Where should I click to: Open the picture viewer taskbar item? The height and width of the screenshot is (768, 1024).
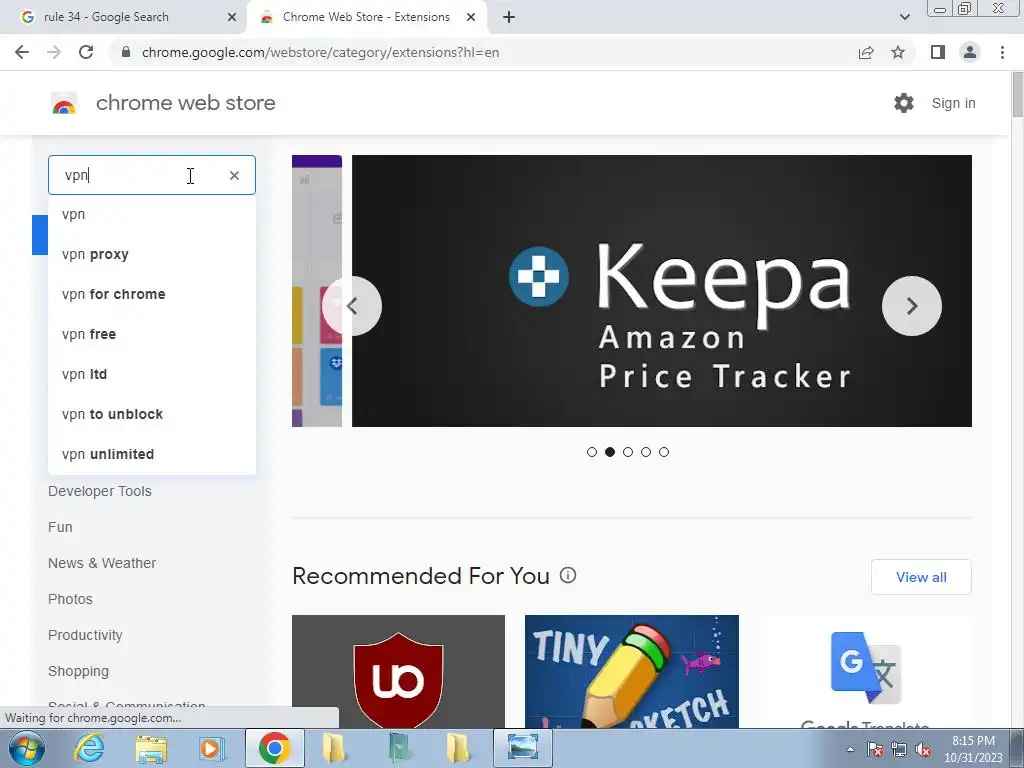coord(523,748)
